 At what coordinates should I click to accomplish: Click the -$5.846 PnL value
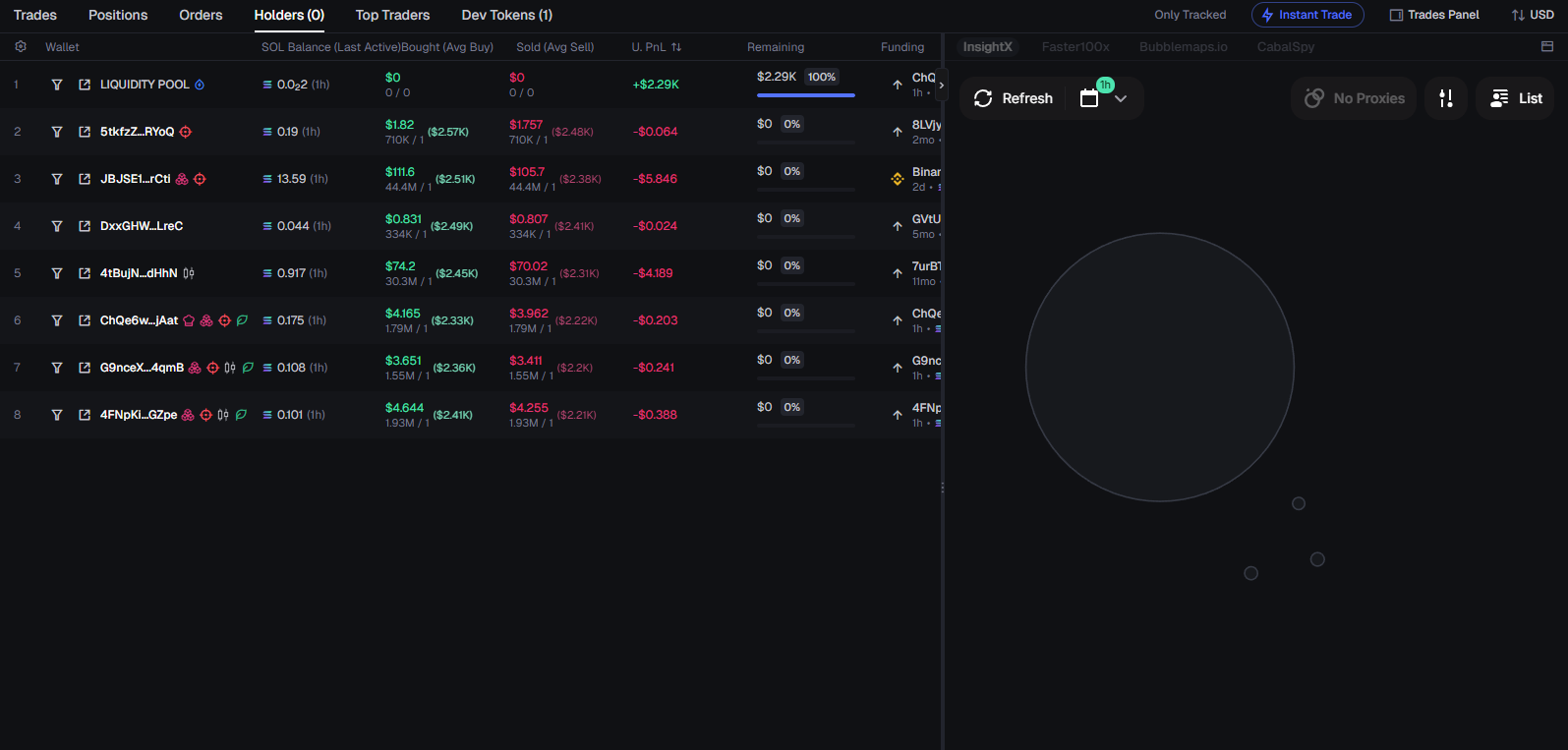[655, 179]
